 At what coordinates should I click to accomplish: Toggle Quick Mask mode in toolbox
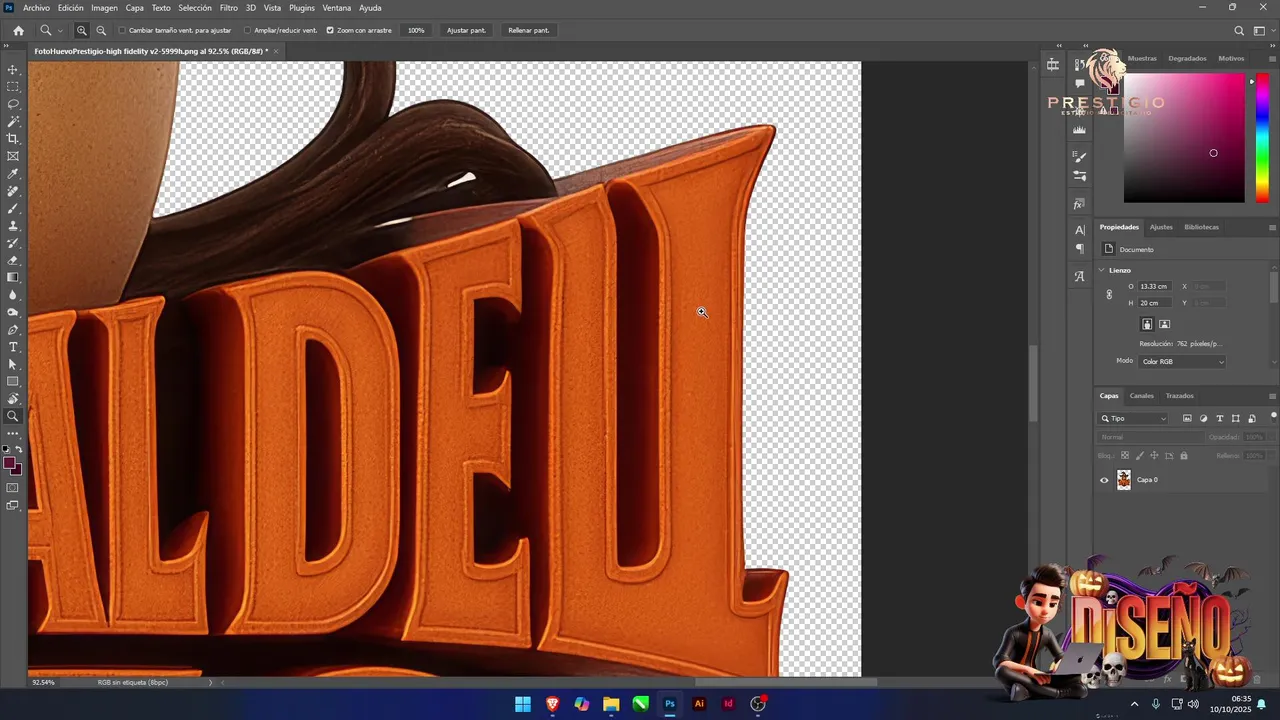point(13,488)
